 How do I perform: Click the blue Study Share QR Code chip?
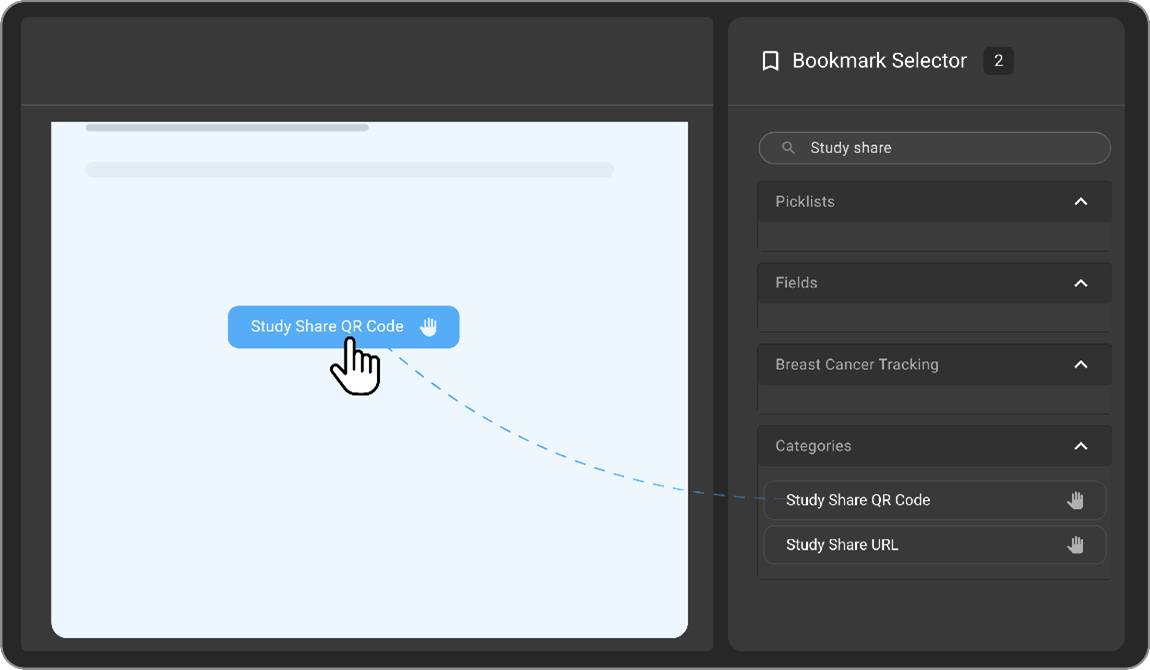click(x=327, y=326)
